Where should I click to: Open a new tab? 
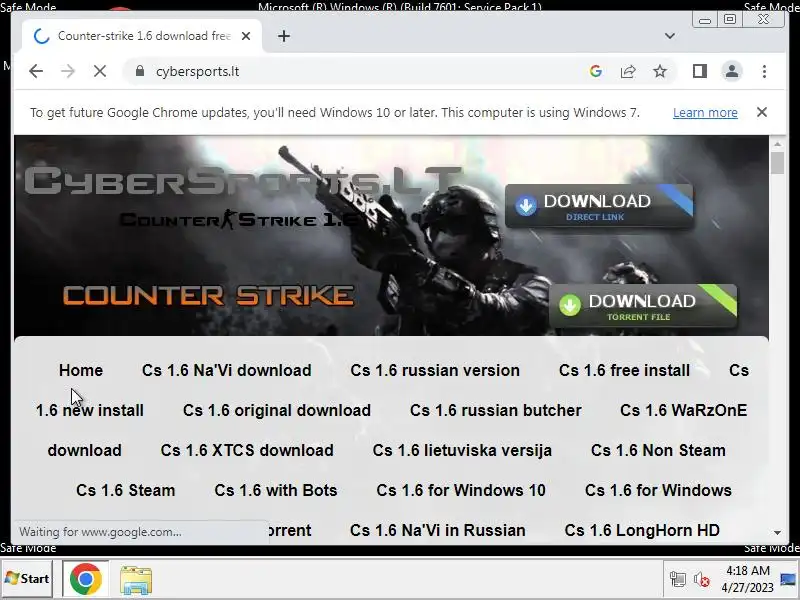tap(284, 36)
